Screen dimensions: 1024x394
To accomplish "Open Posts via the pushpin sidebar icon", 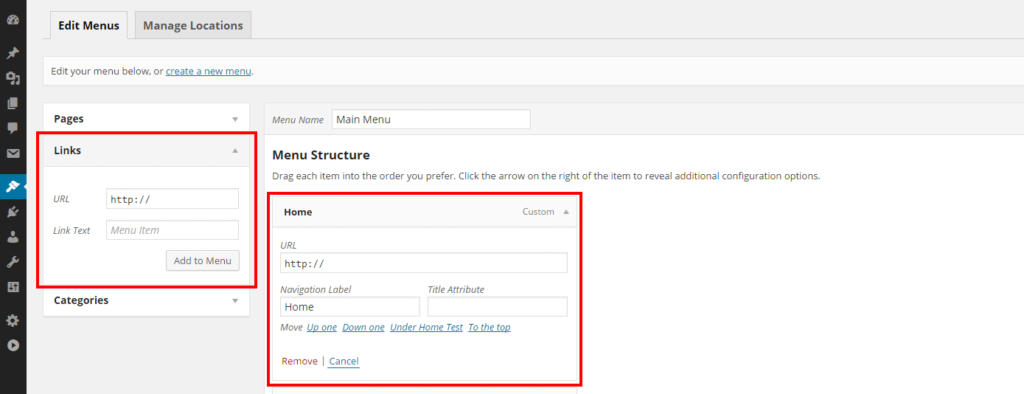I will coord(13,53).
